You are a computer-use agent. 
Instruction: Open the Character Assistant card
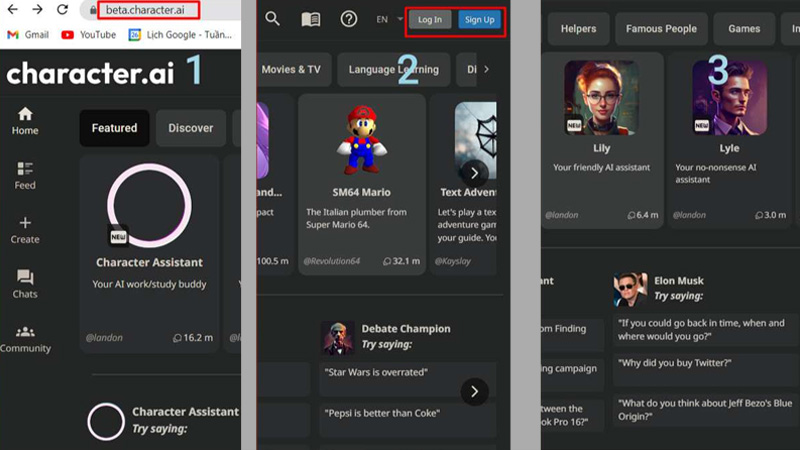point(149,254)
